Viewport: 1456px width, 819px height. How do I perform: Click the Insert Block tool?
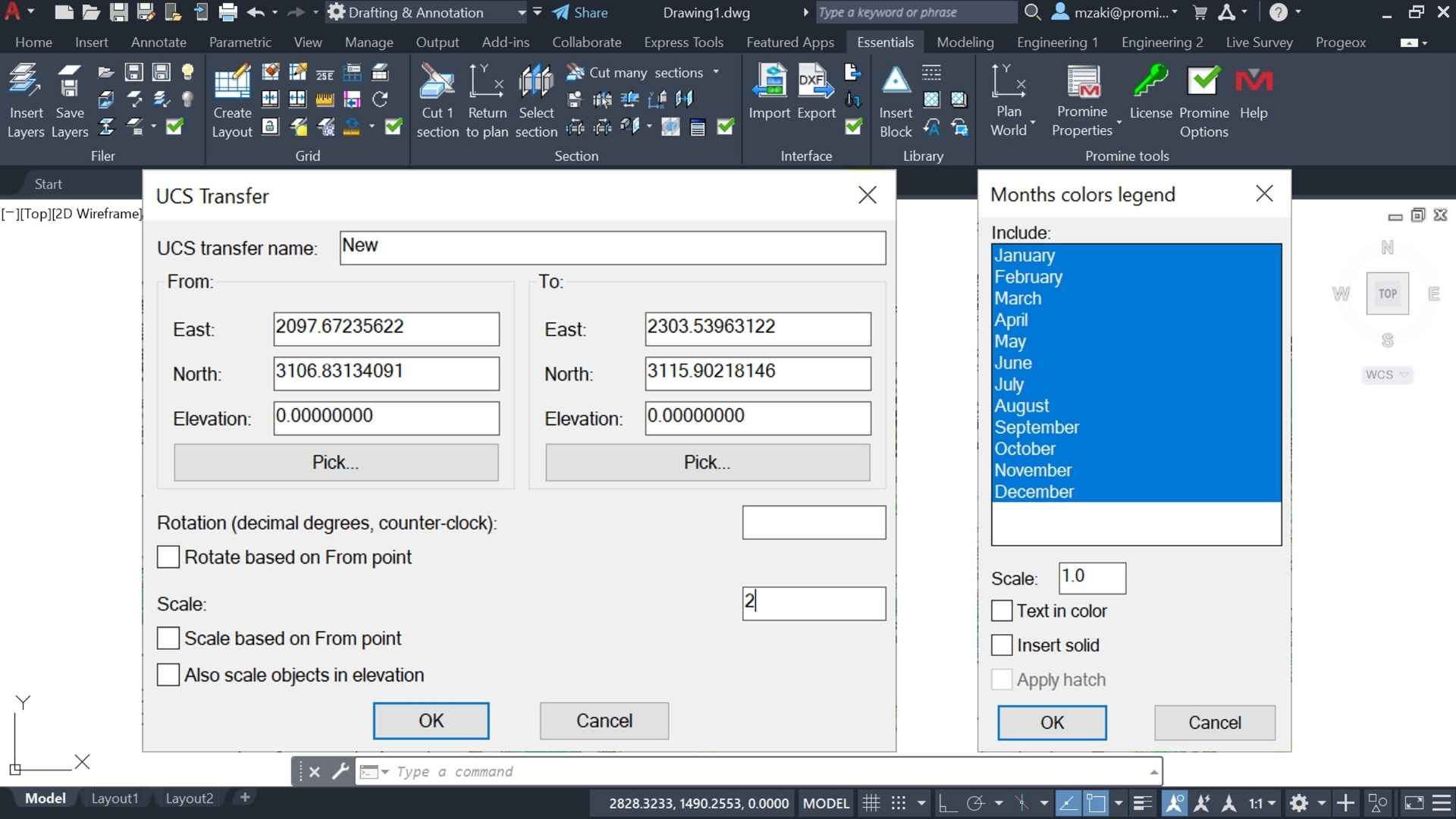(x=895, y=99)
